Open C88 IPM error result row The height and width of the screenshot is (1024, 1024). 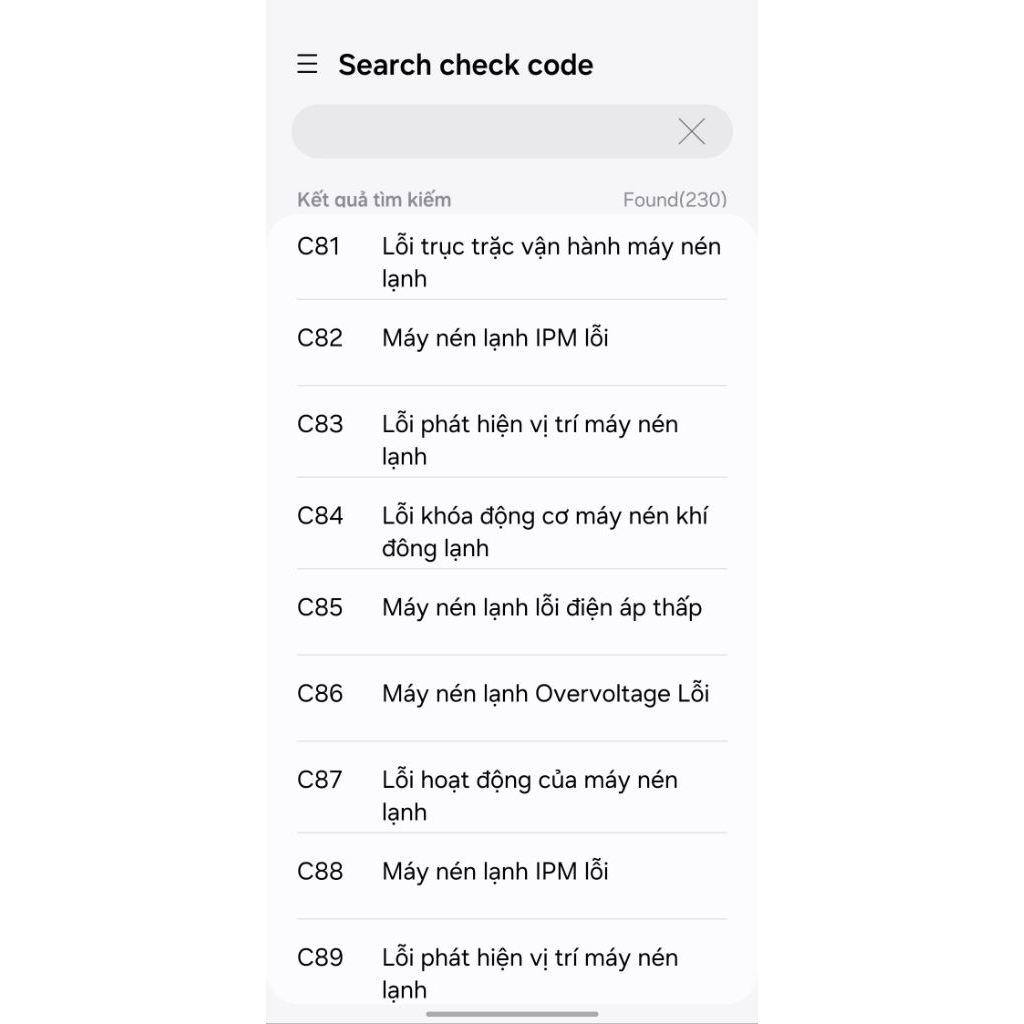(x=512, y=871)
